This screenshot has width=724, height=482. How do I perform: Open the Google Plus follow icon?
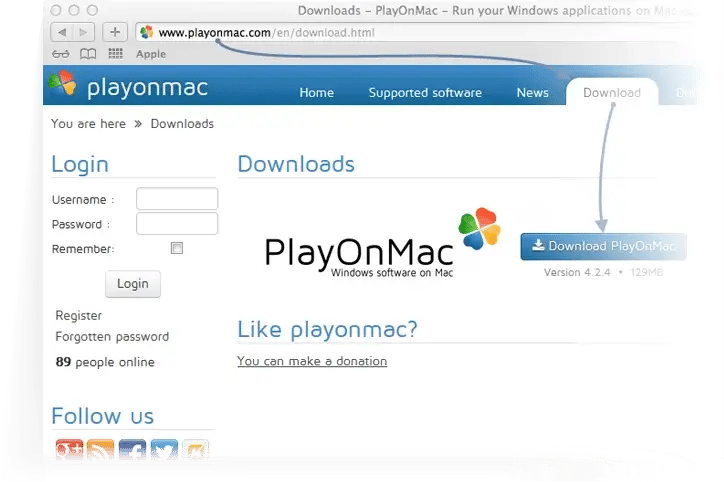coord(69,449)
